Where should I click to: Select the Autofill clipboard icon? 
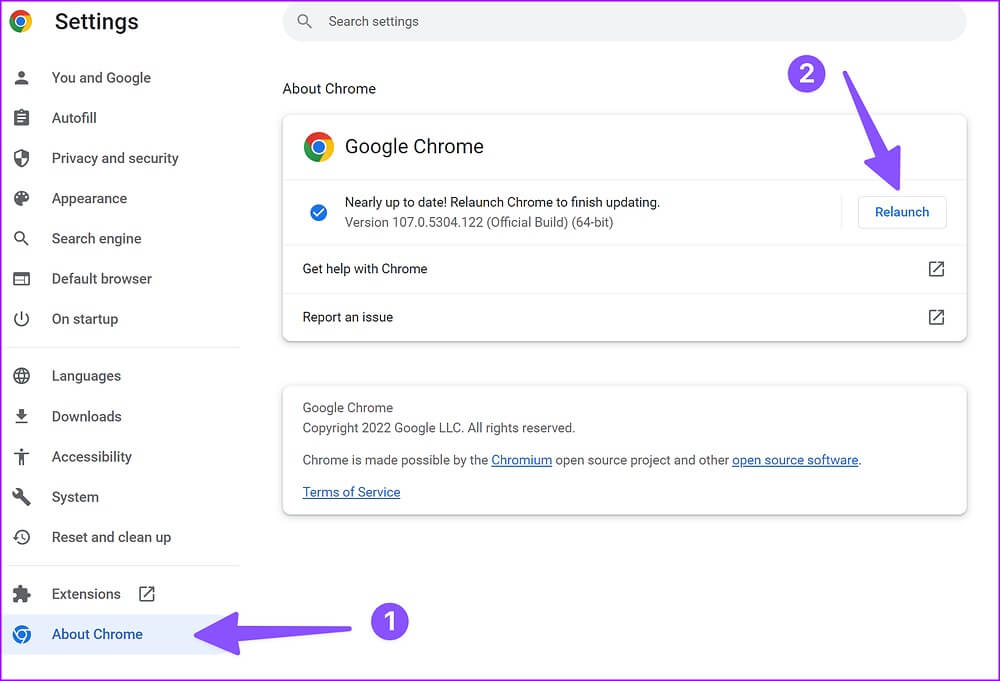point(21,118)
